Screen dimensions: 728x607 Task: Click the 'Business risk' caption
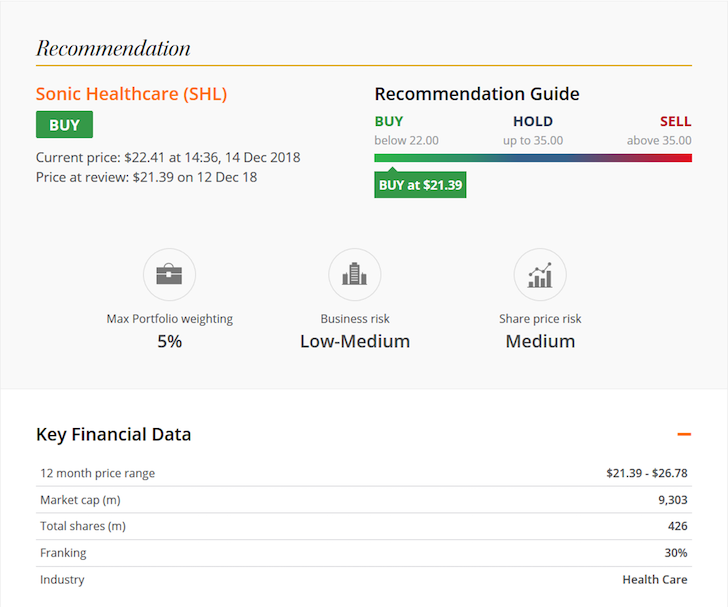pyautogui.click(x=355, y=319)
